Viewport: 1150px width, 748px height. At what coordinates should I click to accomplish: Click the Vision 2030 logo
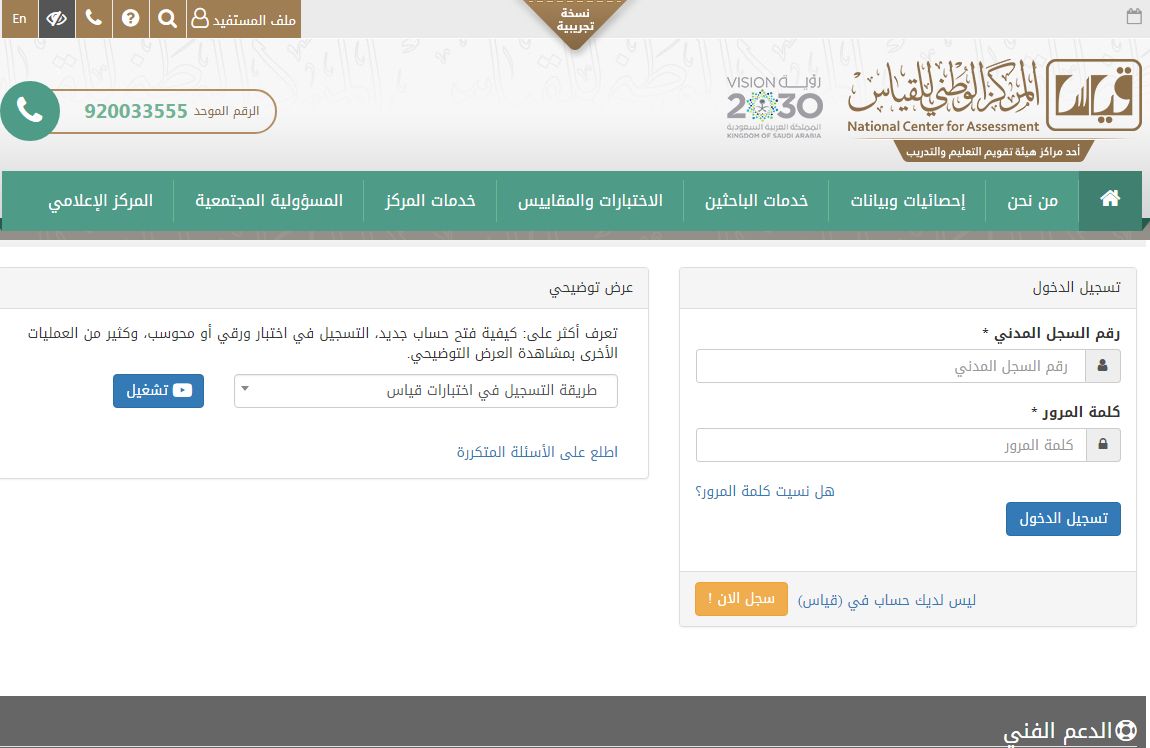(774, 107)
